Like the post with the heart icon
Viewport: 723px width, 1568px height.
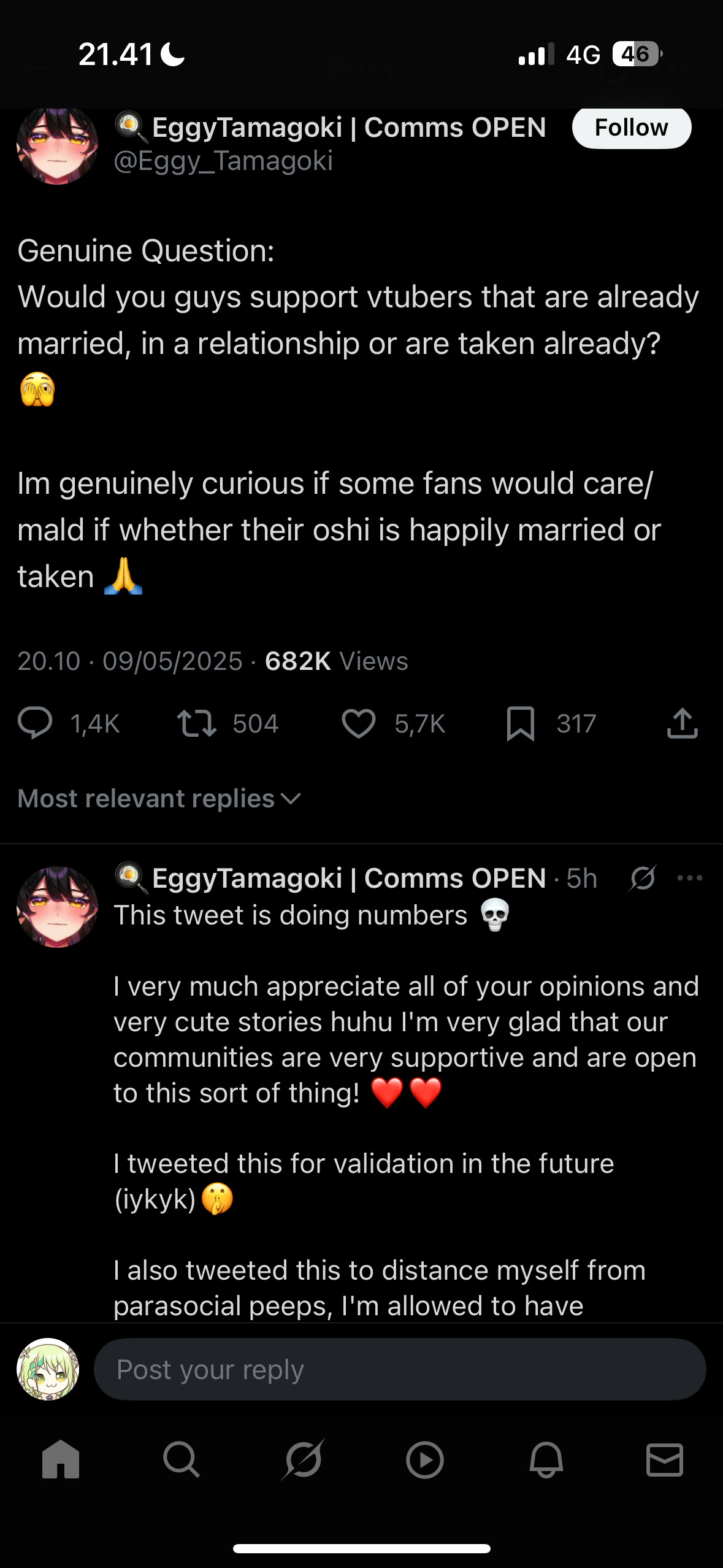point(359,723)
